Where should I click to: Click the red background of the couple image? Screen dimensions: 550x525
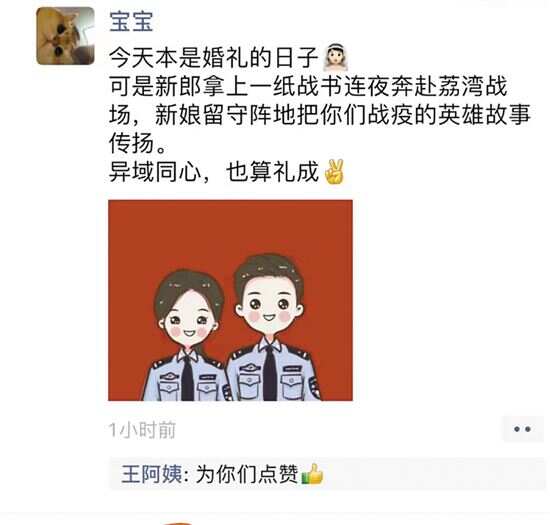[x=230, y=228]
